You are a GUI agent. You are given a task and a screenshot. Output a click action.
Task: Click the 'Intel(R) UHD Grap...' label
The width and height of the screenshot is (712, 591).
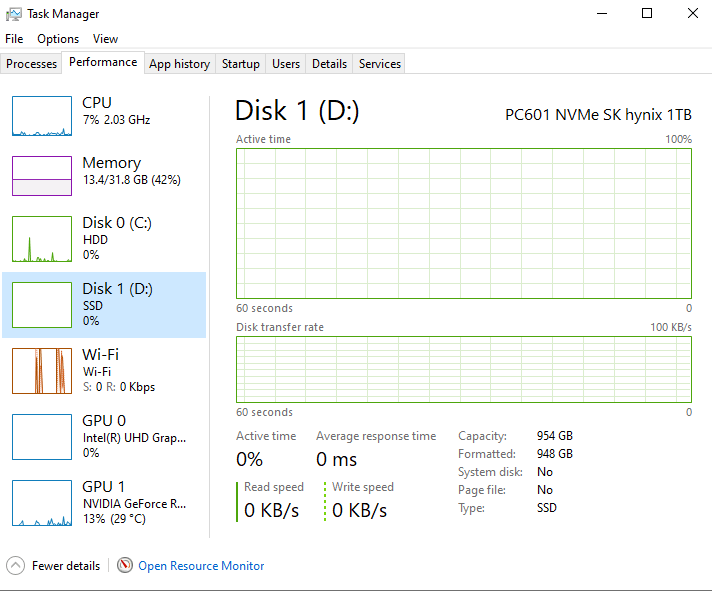(x=134, y=438)
